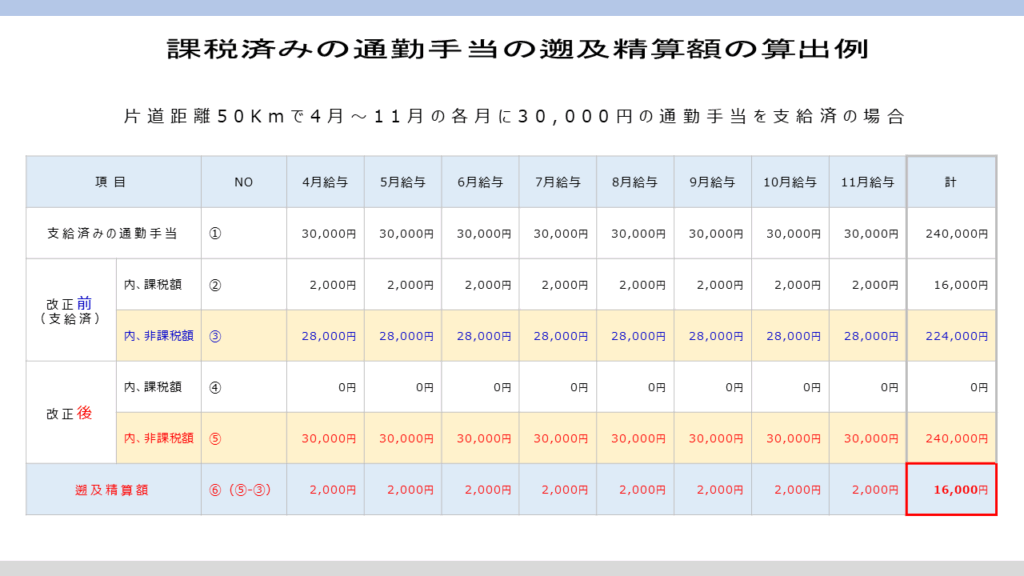The image size is (1024, 576).
Task: Click the 改正前（支給済） row group label
Action: (71, 310)
